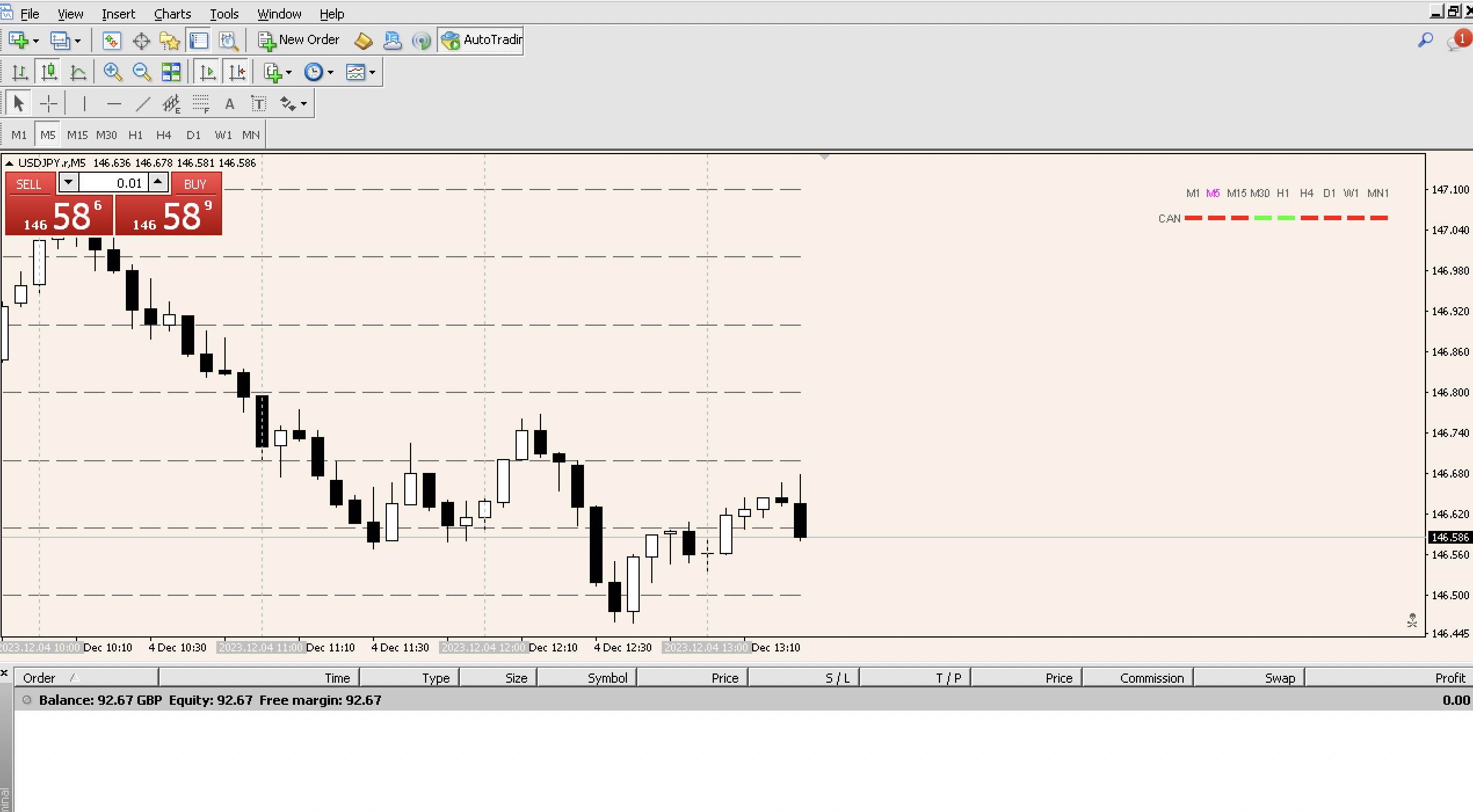Open the Charts menu
The height and width of the screenshot is (812, 1473).
(172, 13)
